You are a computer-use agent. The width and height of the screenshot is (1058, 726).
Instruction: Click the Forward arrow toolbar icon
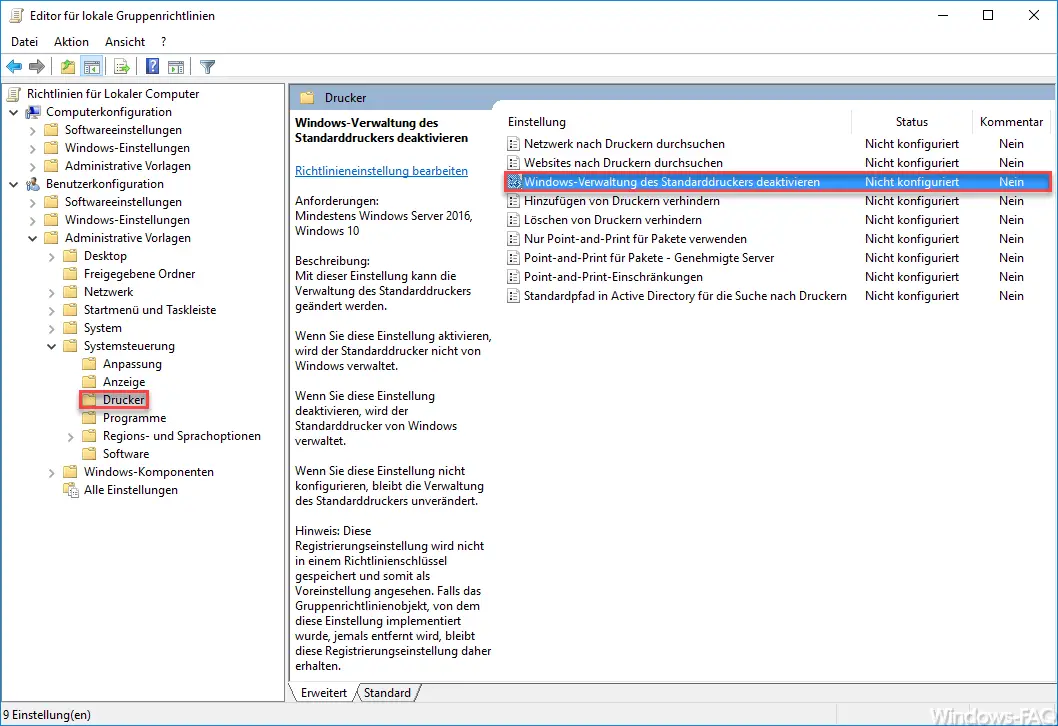pyautogui.click(x=37, y=66)
